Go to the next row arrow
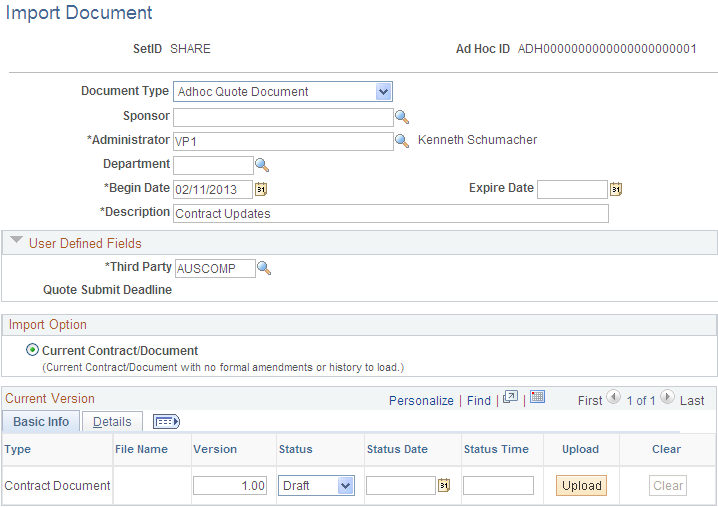718x507 pixels. click(667, 397)
